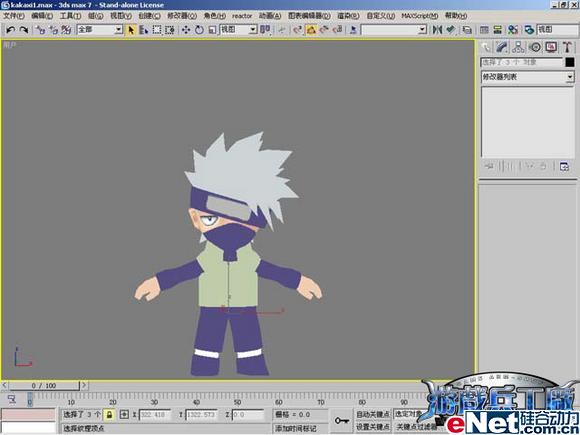Open the Curve Editor icon

(484, 30)
